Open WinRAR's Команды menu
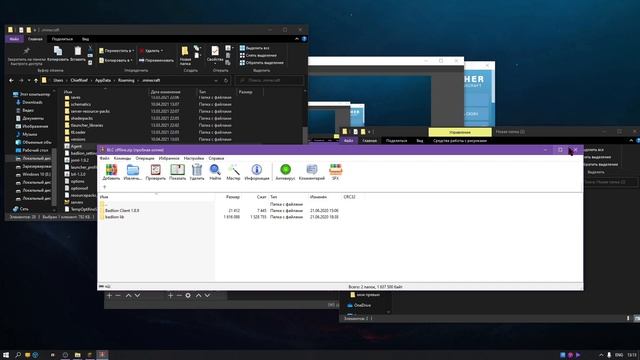The width and height of the screenshot is (640, 360). click(x=122, y=158)
